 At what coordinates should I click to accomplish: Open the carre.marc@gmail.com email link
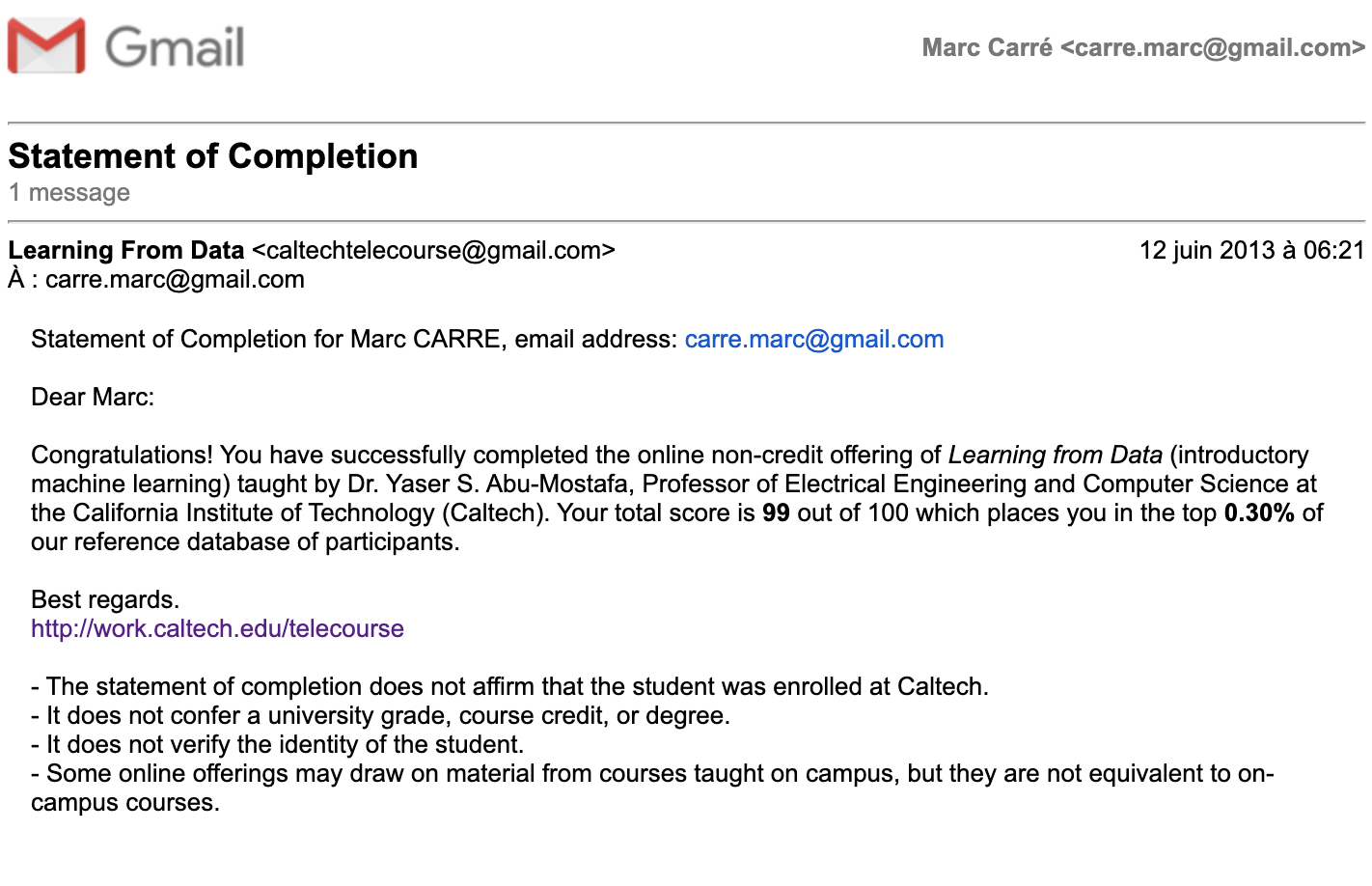(814, 339)
